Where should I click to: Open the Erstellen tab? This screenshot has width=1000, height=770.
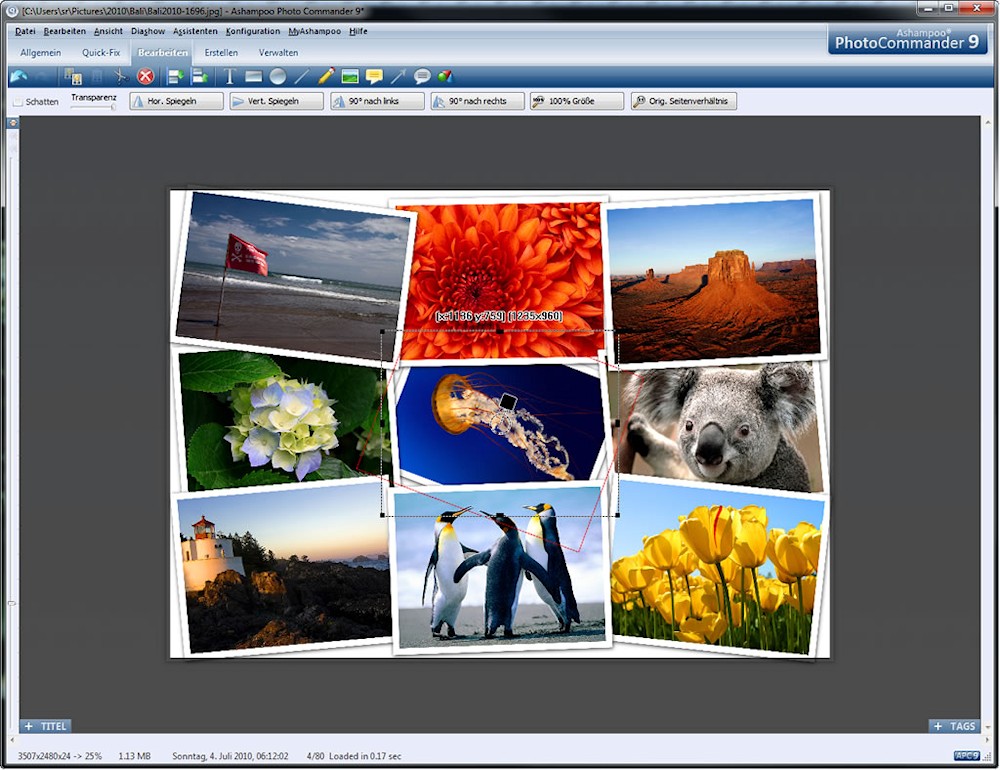pos(221,52)
